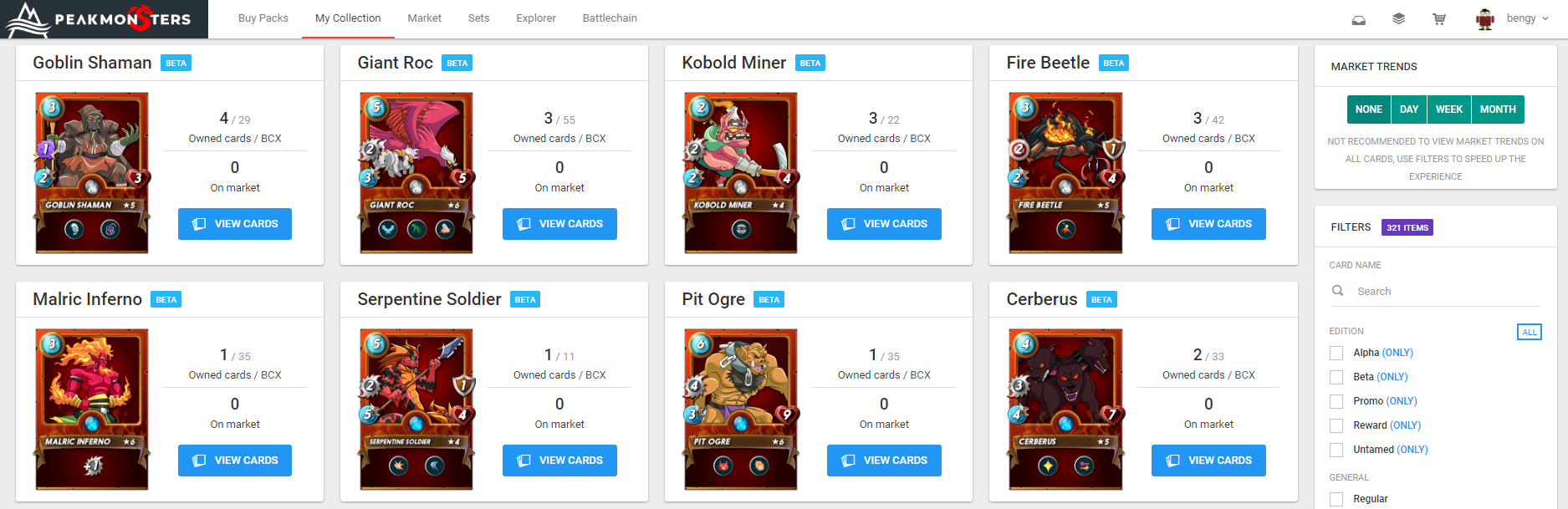Enable the Alpha edition checkbox

(1336, 353)
